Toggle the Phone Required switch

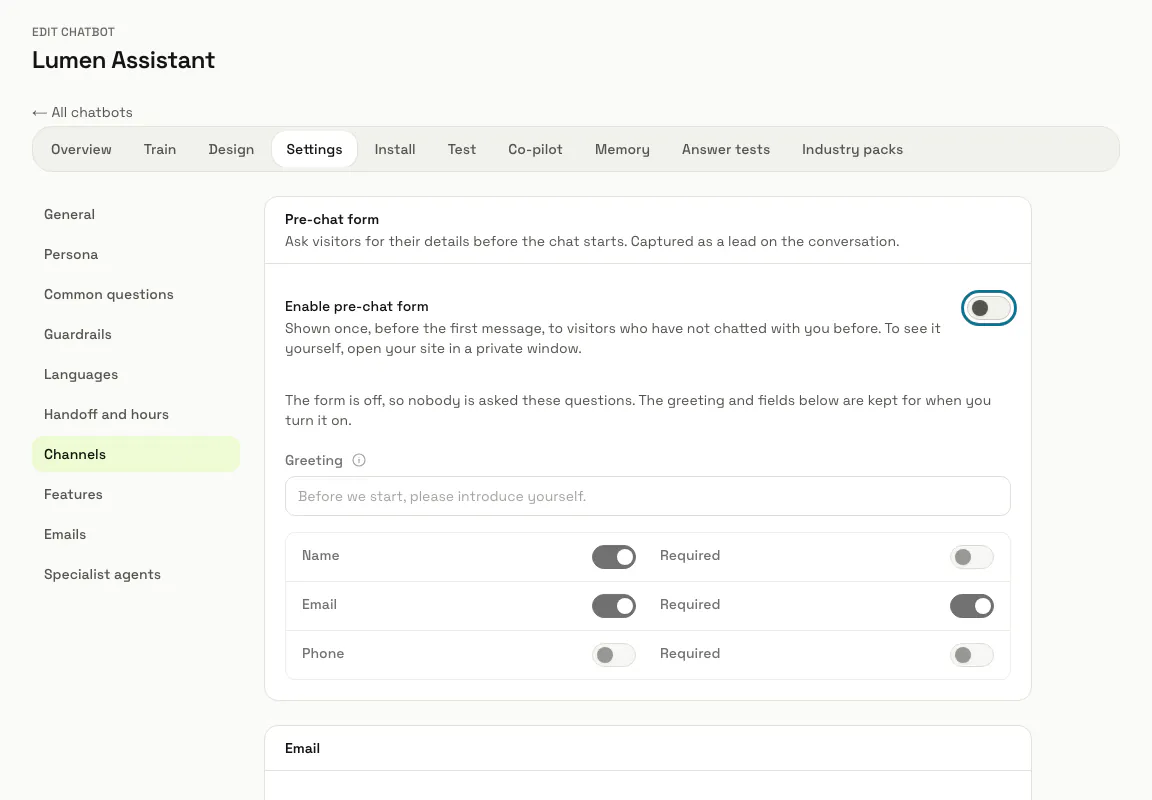click(971, 655)
